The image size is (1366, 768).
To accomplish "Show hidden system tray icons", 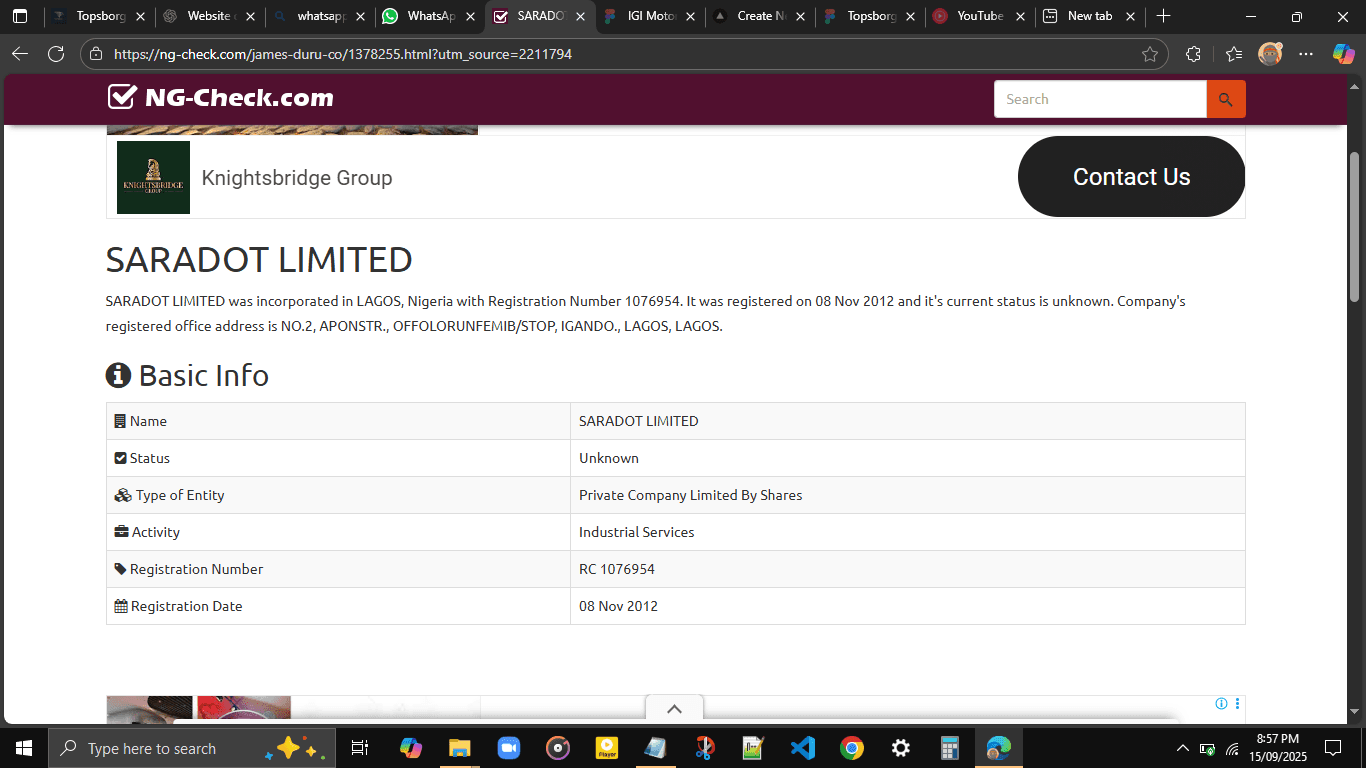I will [1183, 748].
